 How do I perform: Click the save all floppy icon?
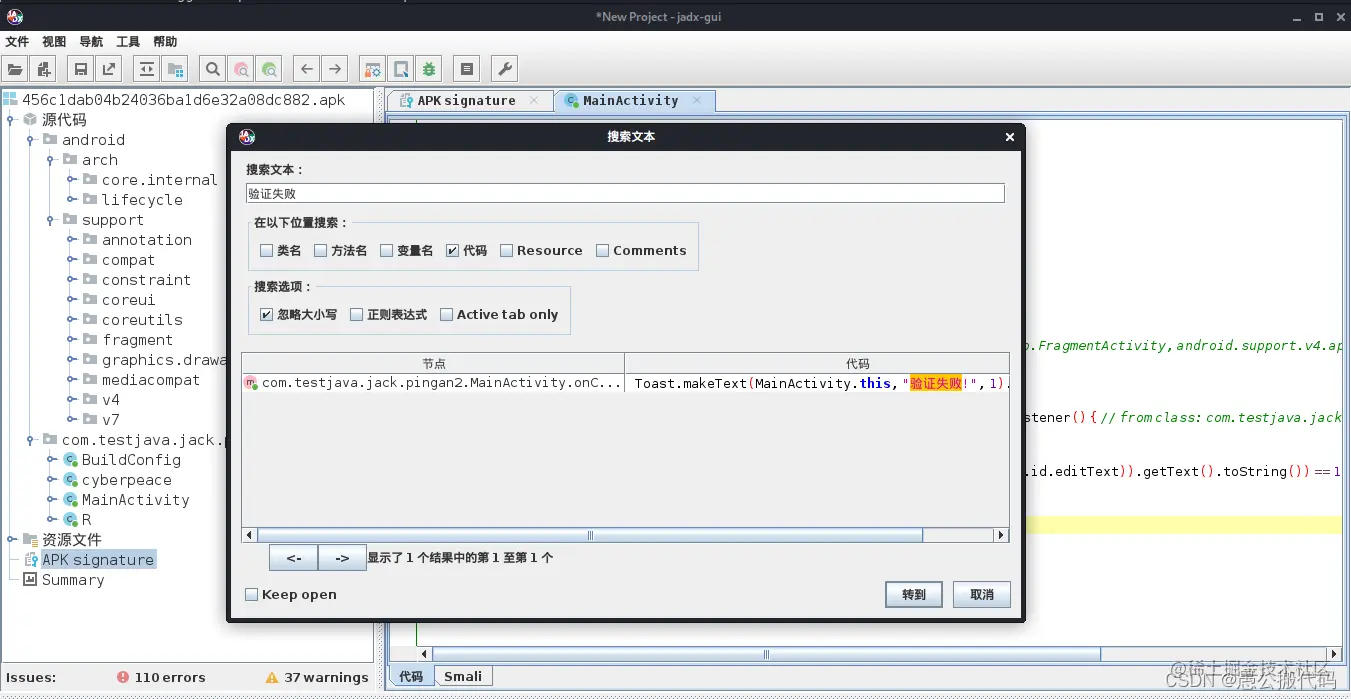tap(80, 69)
